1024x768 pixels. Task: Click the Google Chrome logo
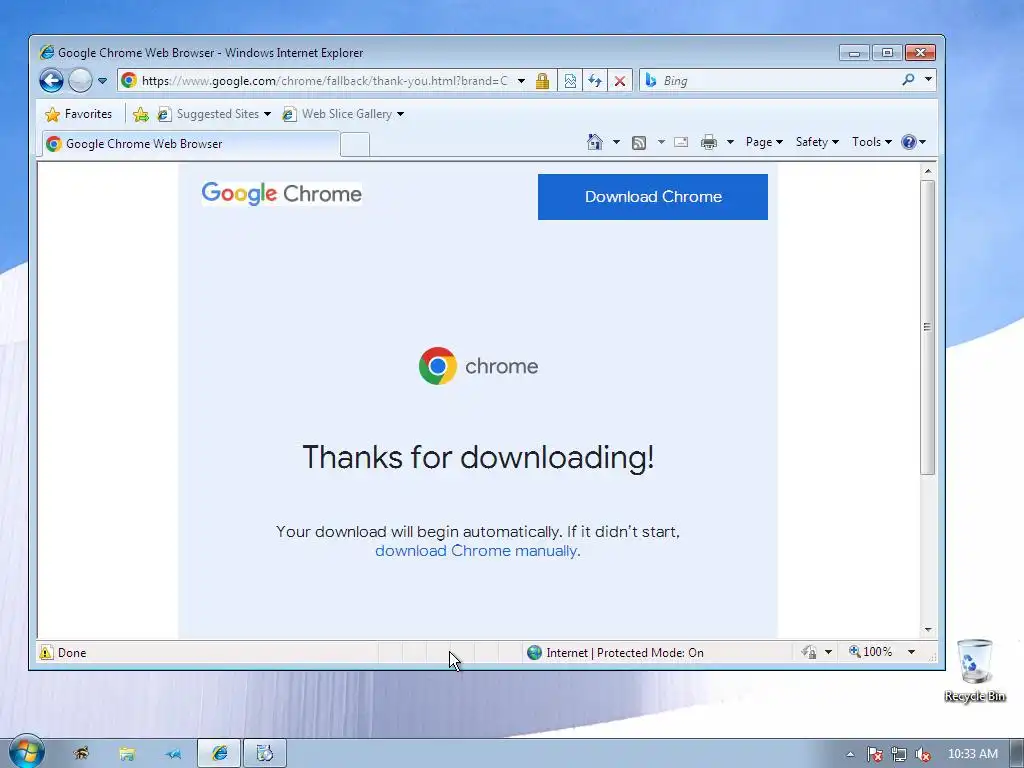[x=281, y=194]
